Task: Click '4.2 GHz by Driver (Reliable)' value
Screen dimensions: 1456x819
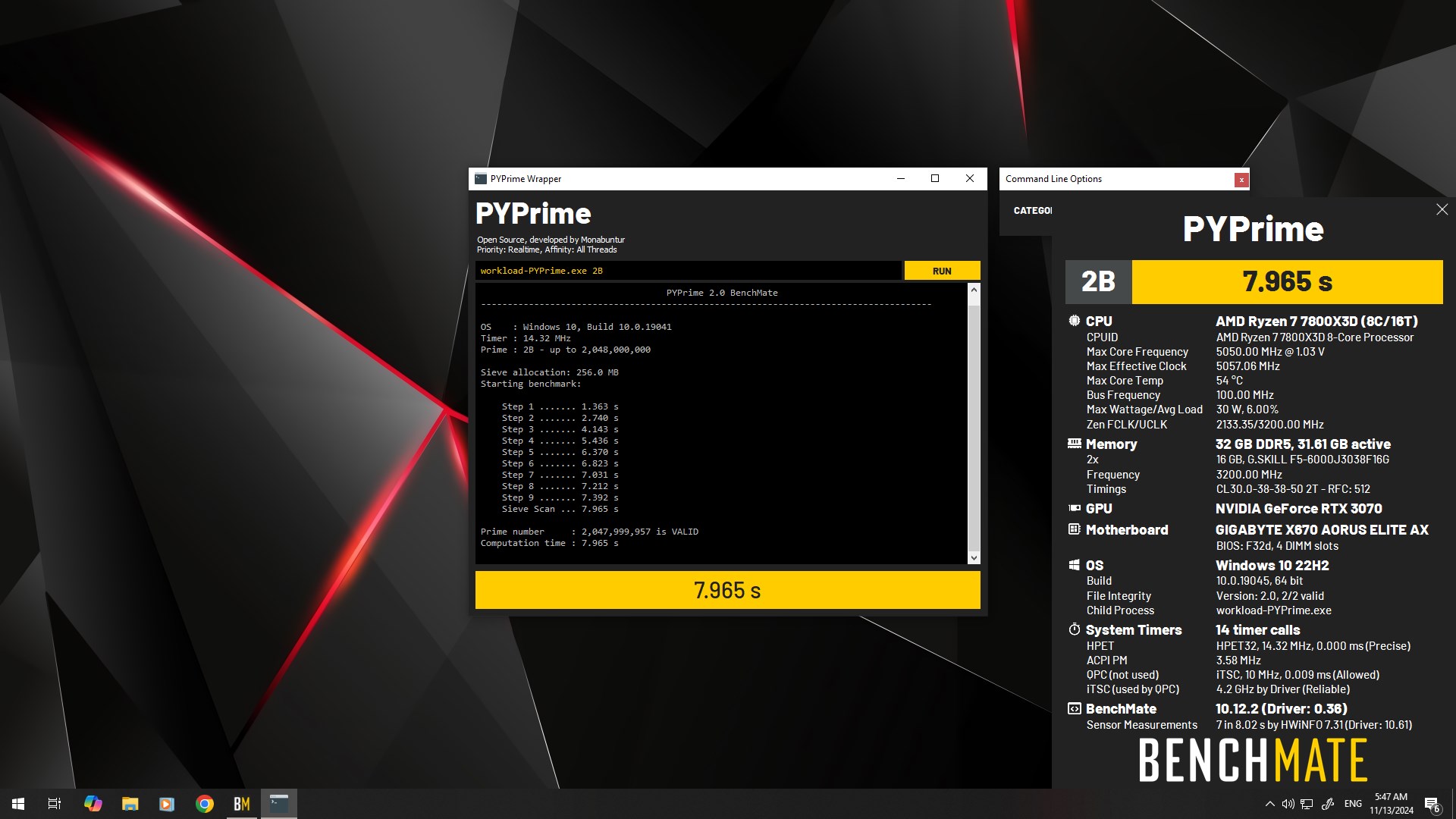Action: [1282, 689]
